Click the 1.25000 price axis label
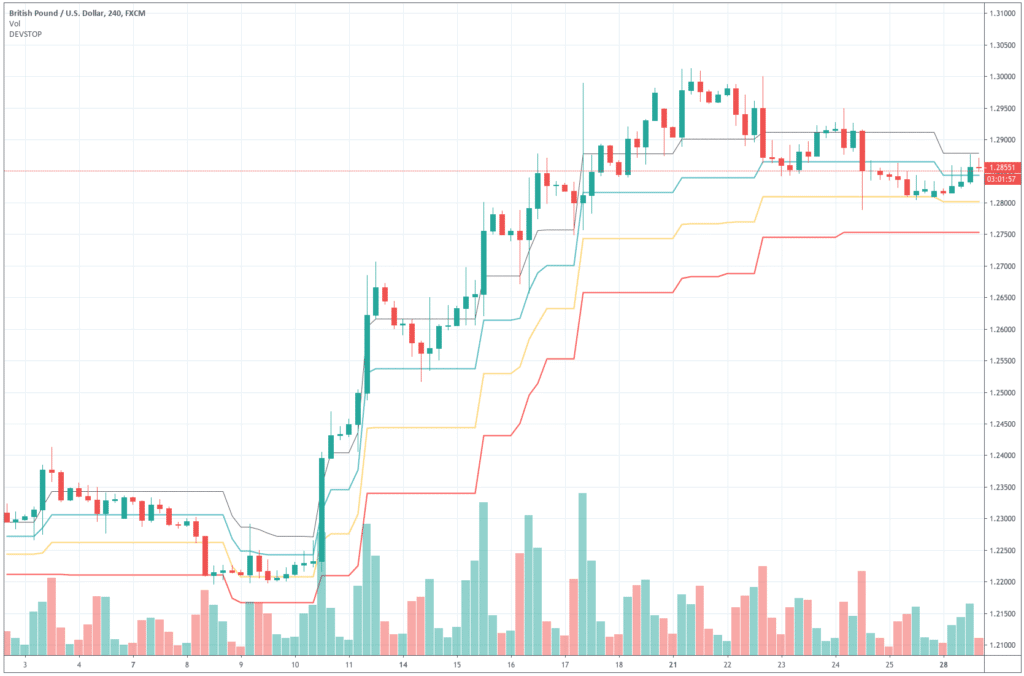This screenshot has height=676, width=1024. tap(1002, 393)
